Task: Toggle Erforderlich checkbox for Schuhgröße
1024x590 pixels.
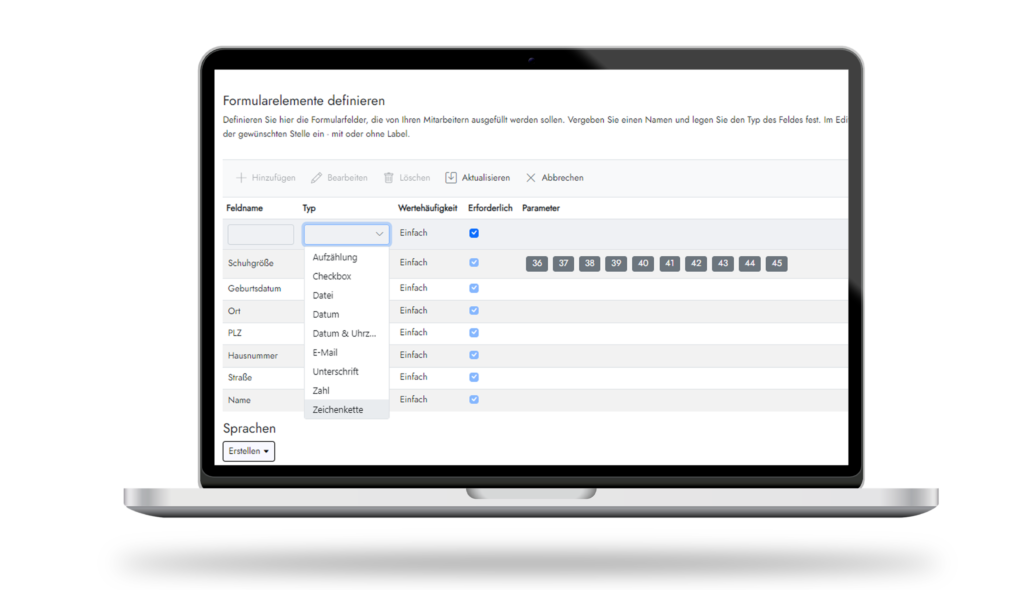Action: tap(474, 263)
